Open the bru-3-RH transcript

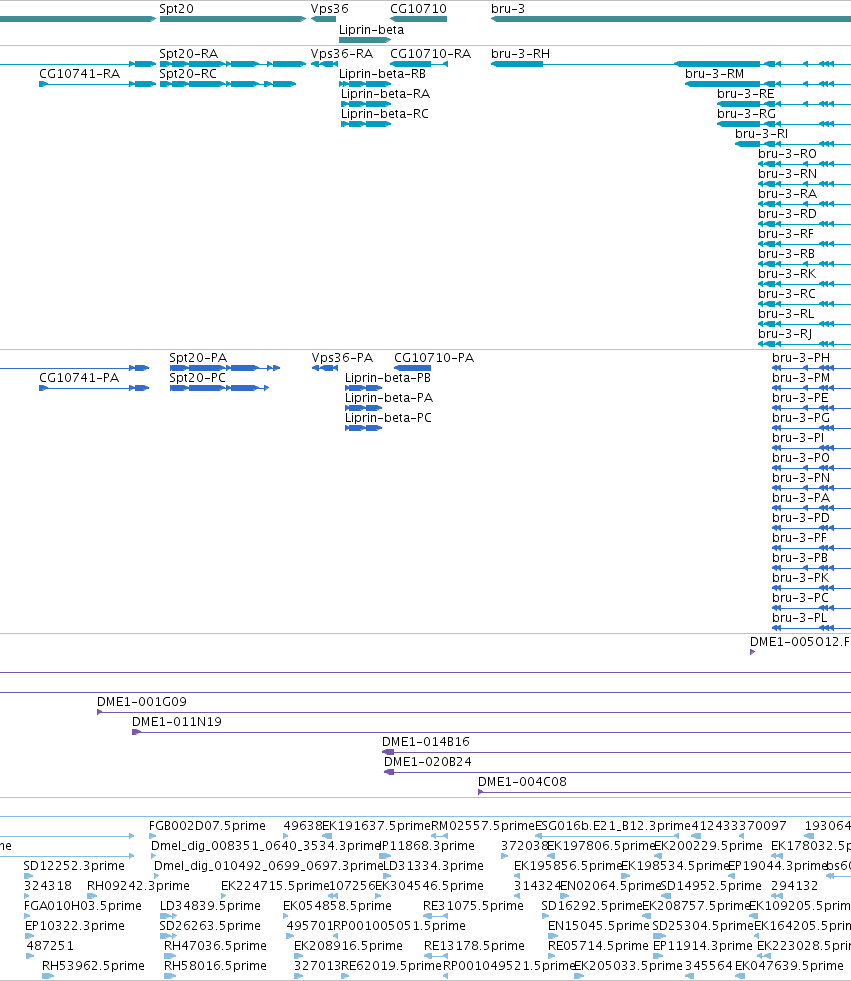[521, 54]
